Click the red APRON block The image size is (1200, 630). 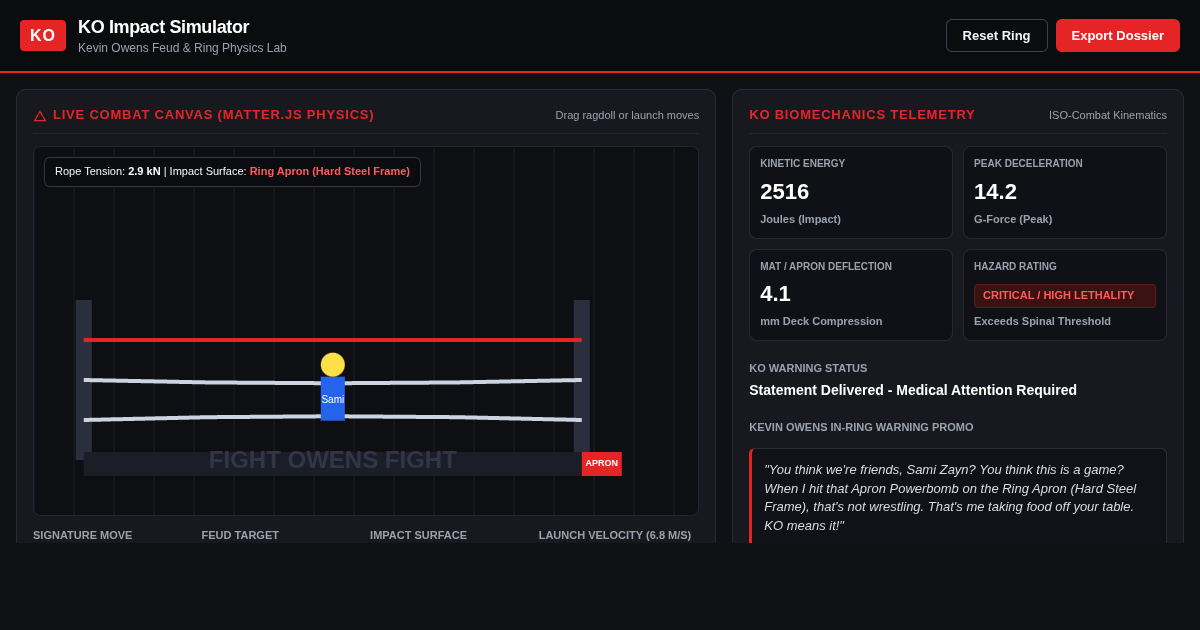(x=602, y=464)
